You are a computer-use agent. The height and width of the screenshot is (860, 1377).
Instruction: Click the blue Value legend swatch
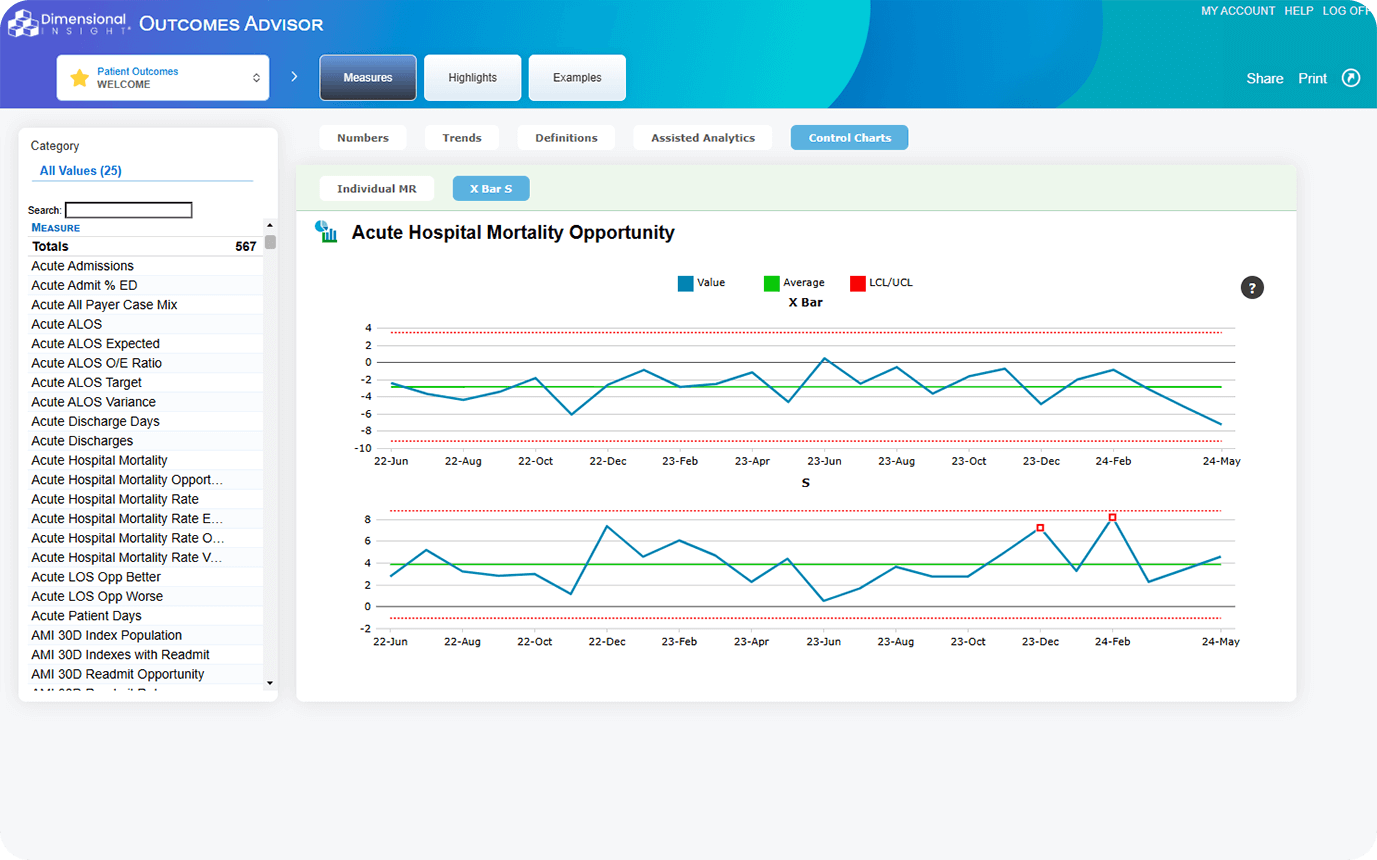pos(685,284)
